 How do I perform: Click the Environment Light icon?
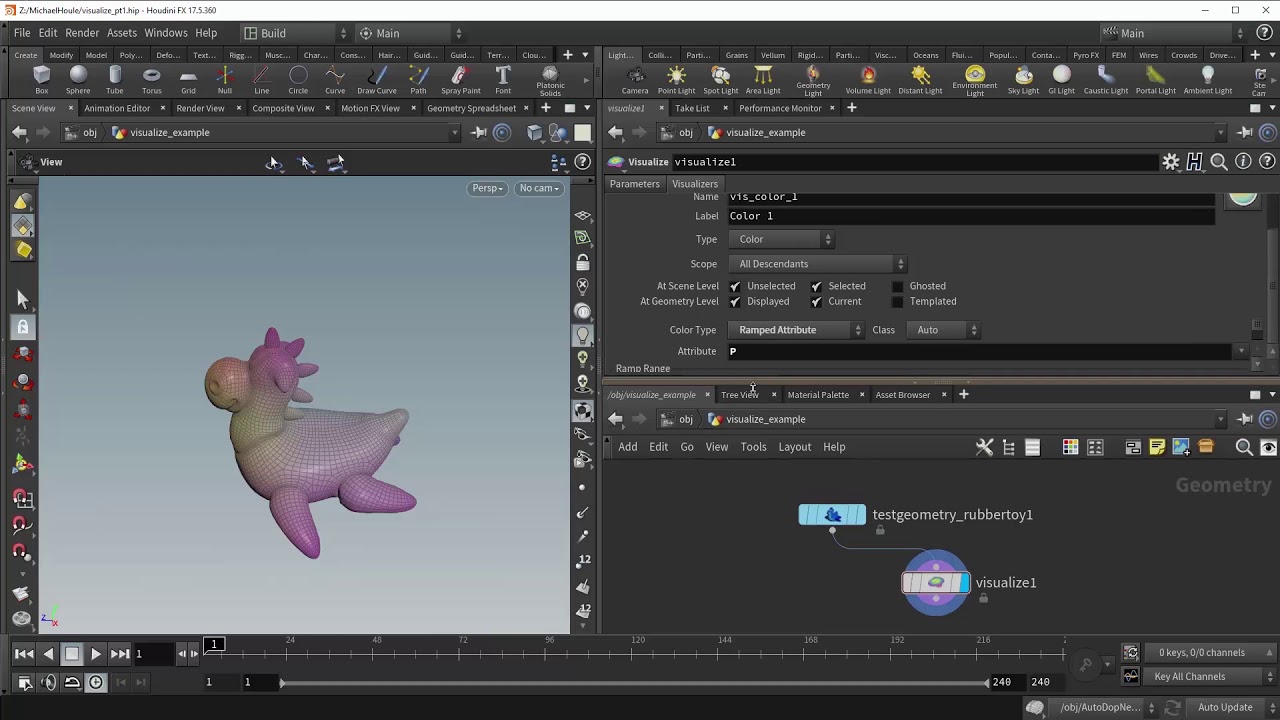974,77
